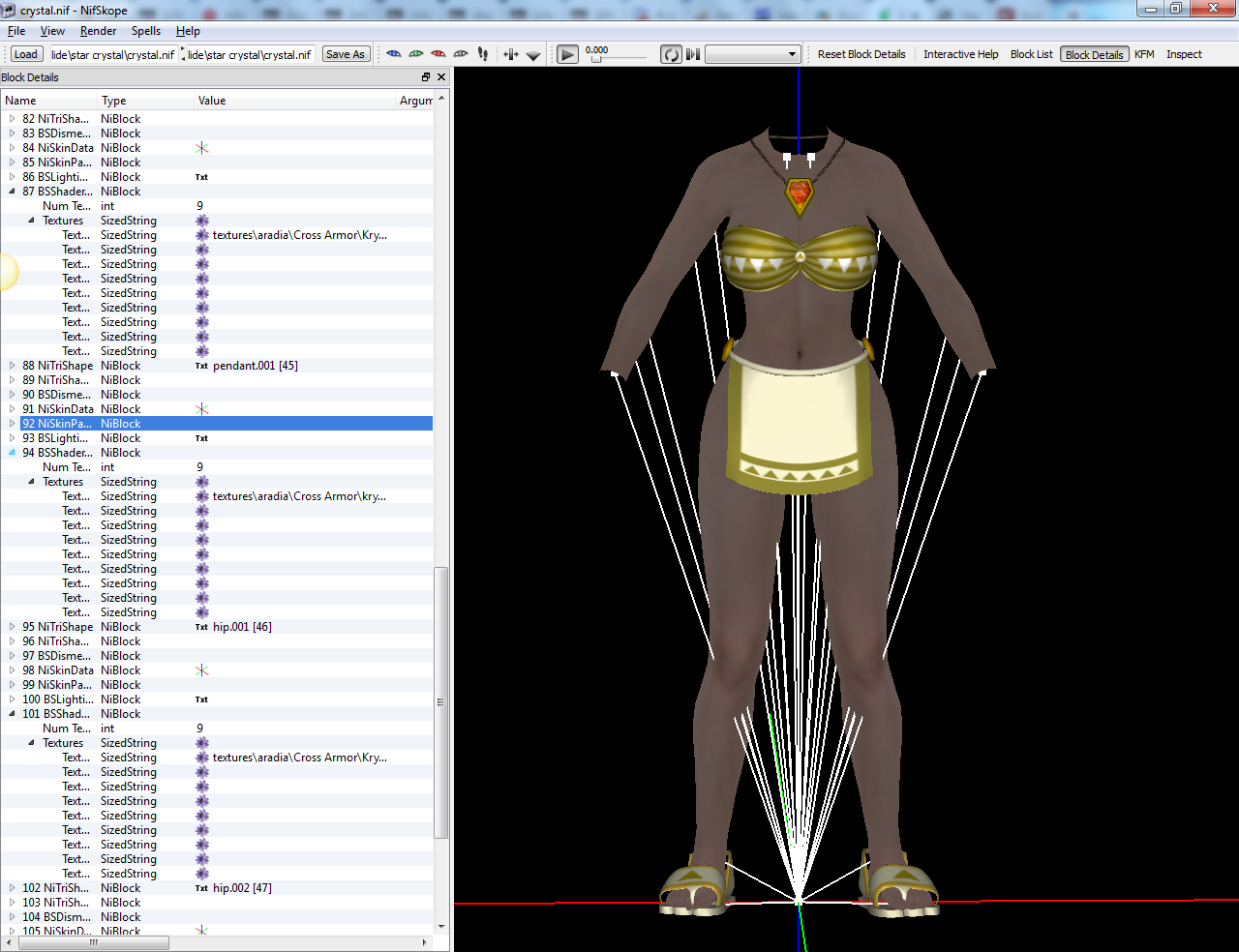Screen dimensions: 1239x952
Task: Select the 96 NiTriSha row
Action: [x=217, y=641]
